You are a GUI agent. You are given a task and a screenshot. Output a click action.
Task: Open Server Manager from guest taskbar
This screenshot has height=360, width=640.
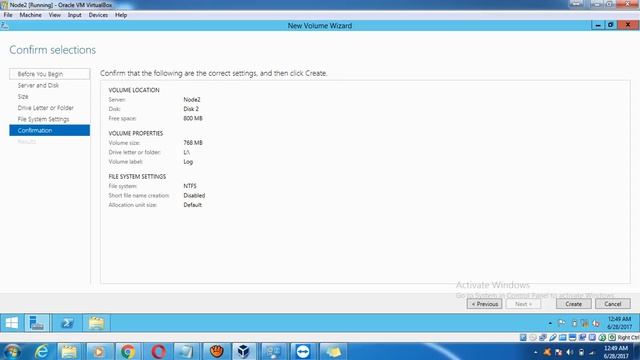tap(37, 323)
